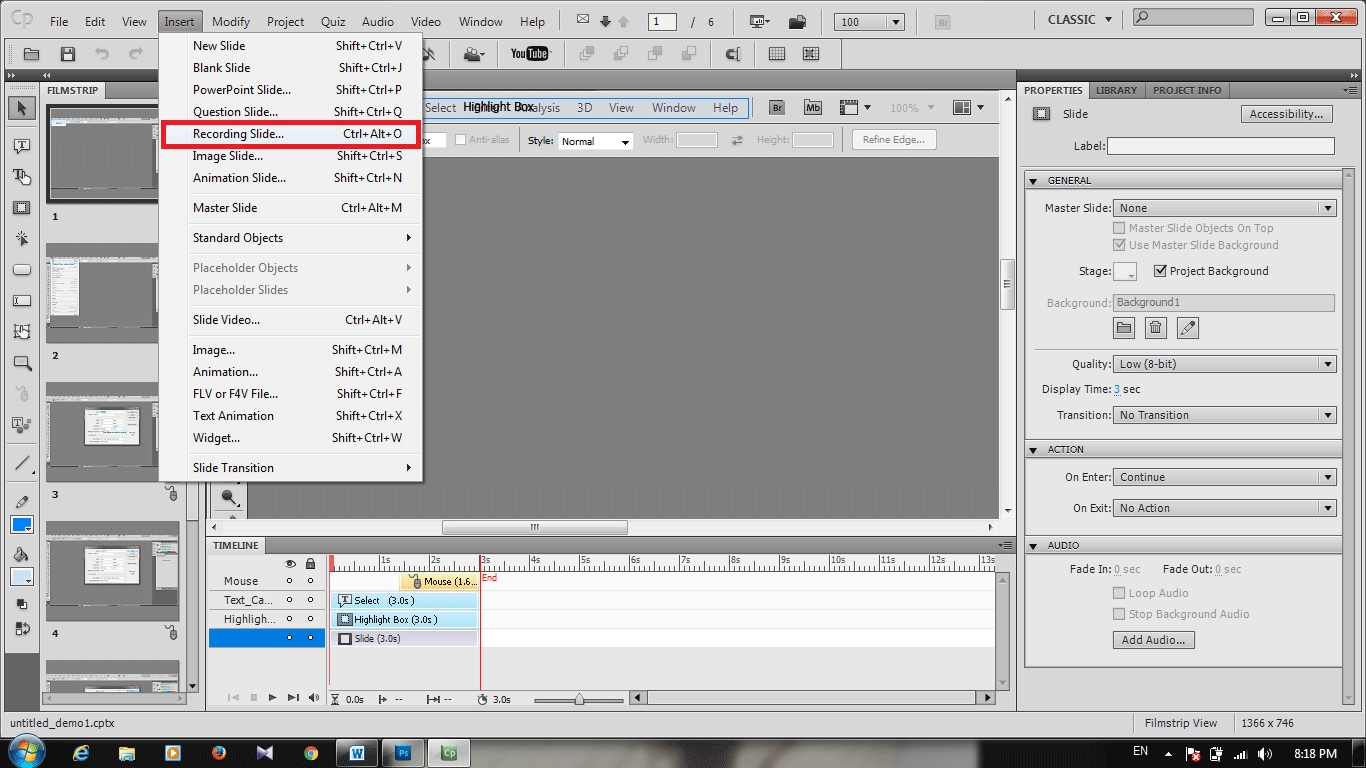Toggle visibility dot for Highlight Box timeline row
The width and height of the screenshot is (1366, 768).
[x=290, y=619]
